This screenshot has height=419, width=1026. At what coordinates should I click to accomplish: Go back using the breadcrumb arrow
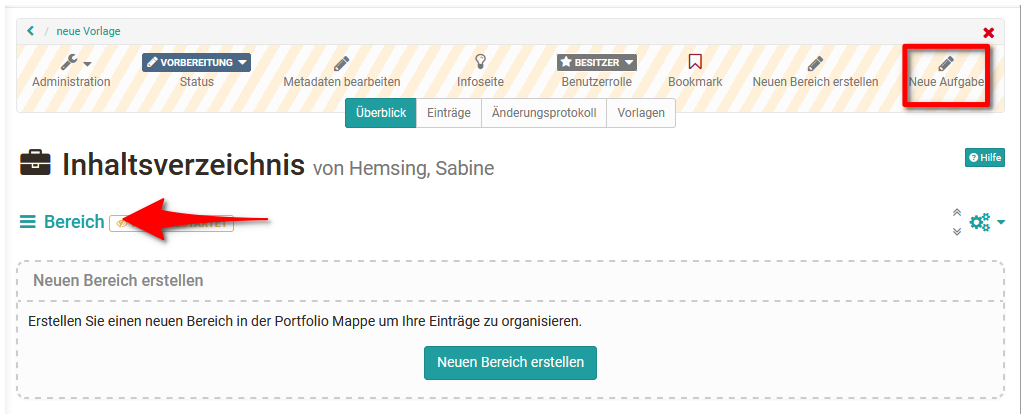[x=30, y=31]
